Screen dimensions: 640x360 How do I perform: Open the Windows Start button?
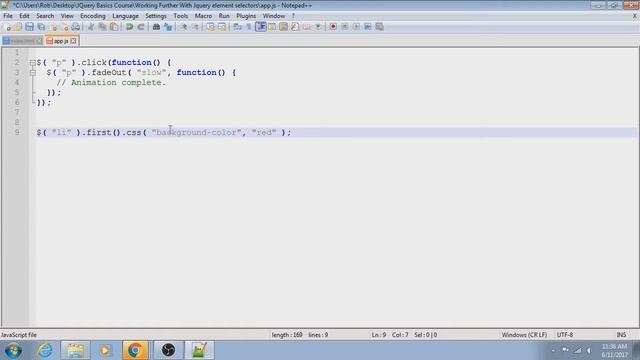point(13,350)
